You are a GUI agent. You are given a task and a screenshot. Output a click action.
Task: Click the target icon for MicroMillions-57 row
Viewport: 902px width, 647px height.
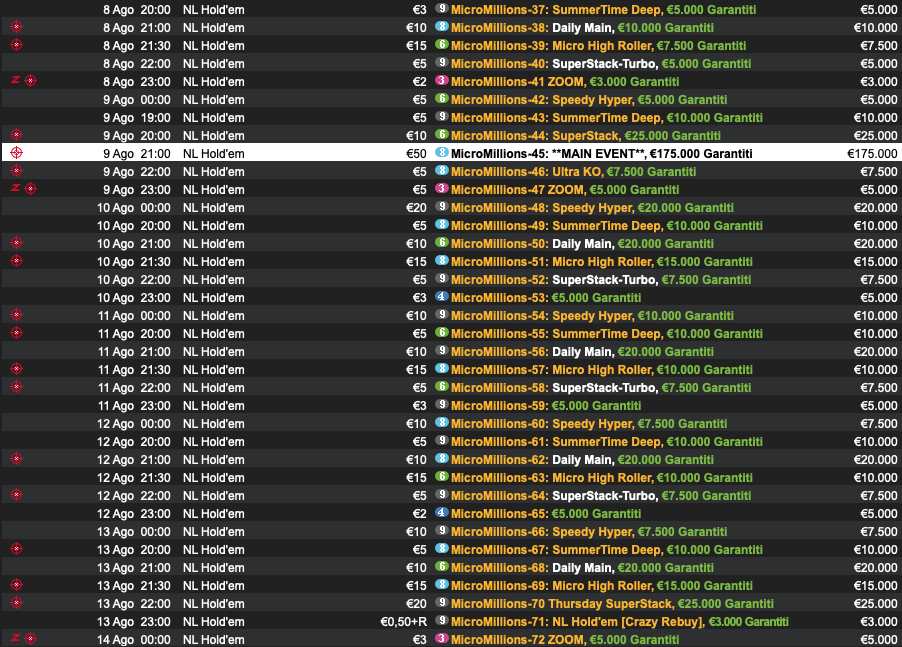[x=17, y=369]
